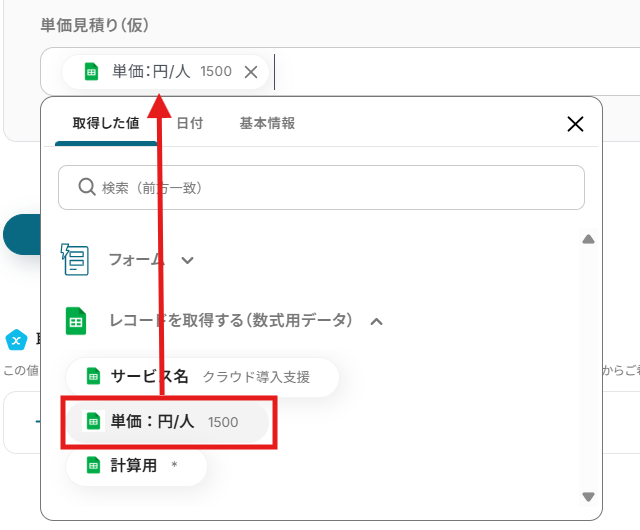This screenshot has width=640, height=530.
Task: Click the フォーム form icon
Action: click(x=75, y=260)
